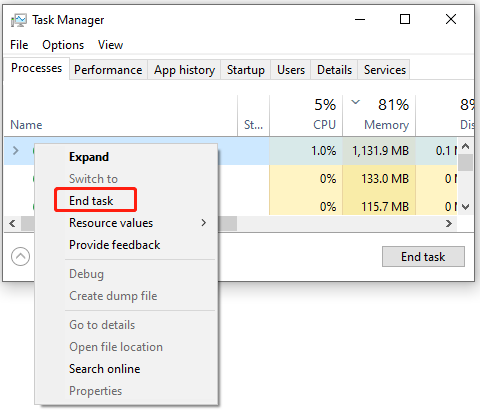Image resolution: width=480 pixels, height=411 pixels.
Task: Open the Users tab
Action: [291, 70]
